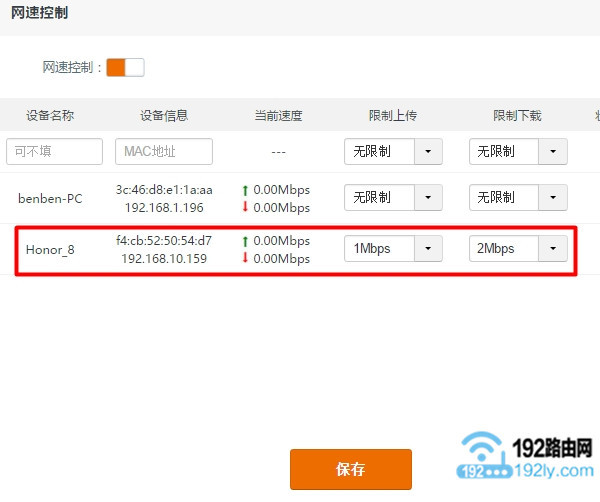Click the 当前速度 column header
This screenshot has height=502, width=600.
point(278,115)
